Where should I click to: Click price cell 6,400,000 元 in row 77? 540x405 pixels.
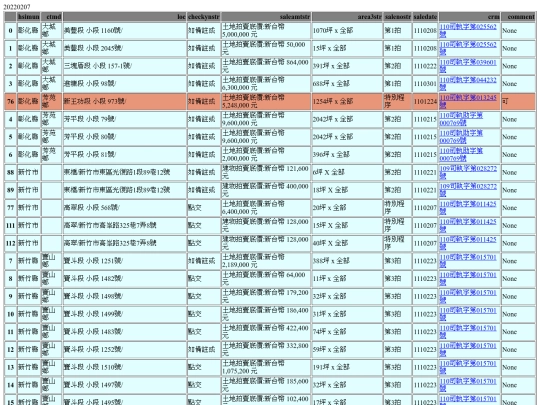[266, 208]
